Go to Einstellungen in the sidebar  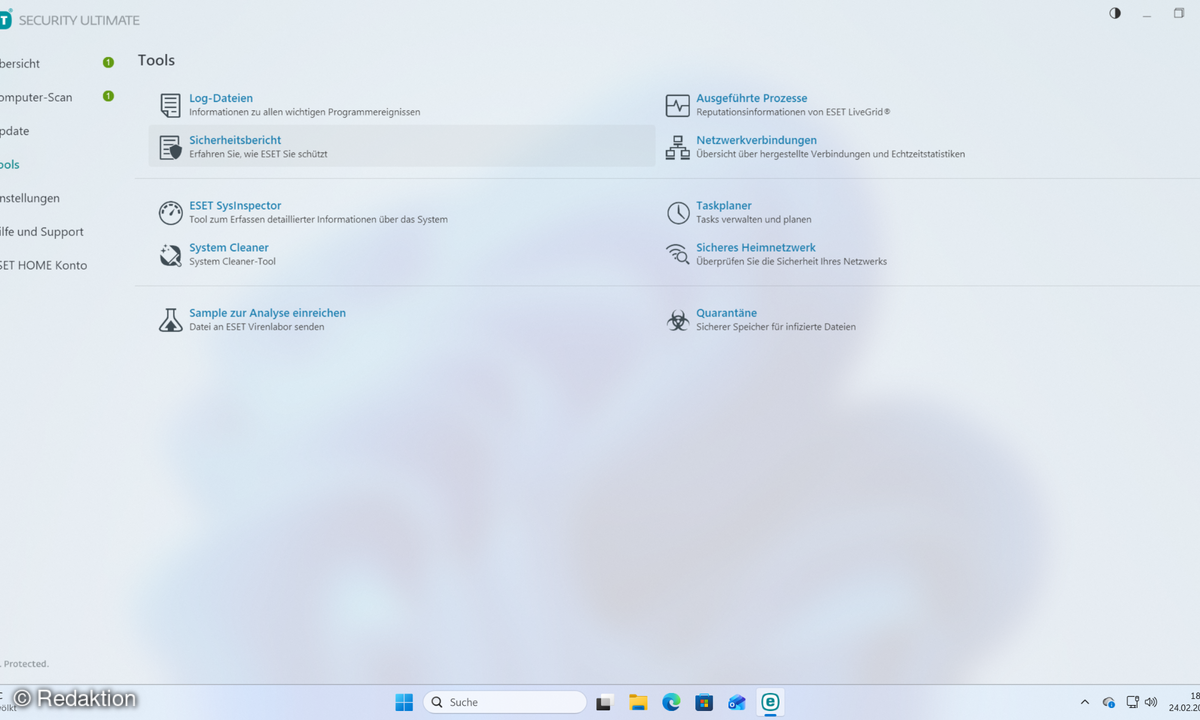[30, 198]
